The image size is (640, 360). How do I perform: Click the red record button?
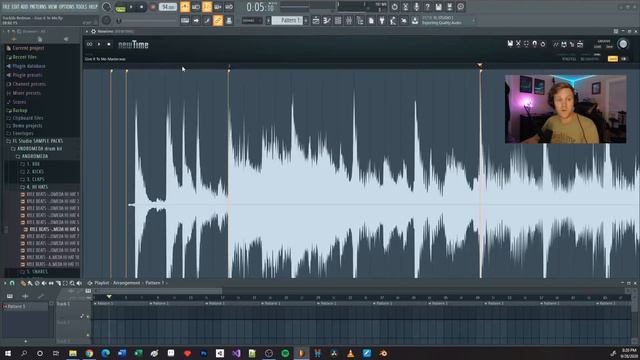[x=153, y=7]
